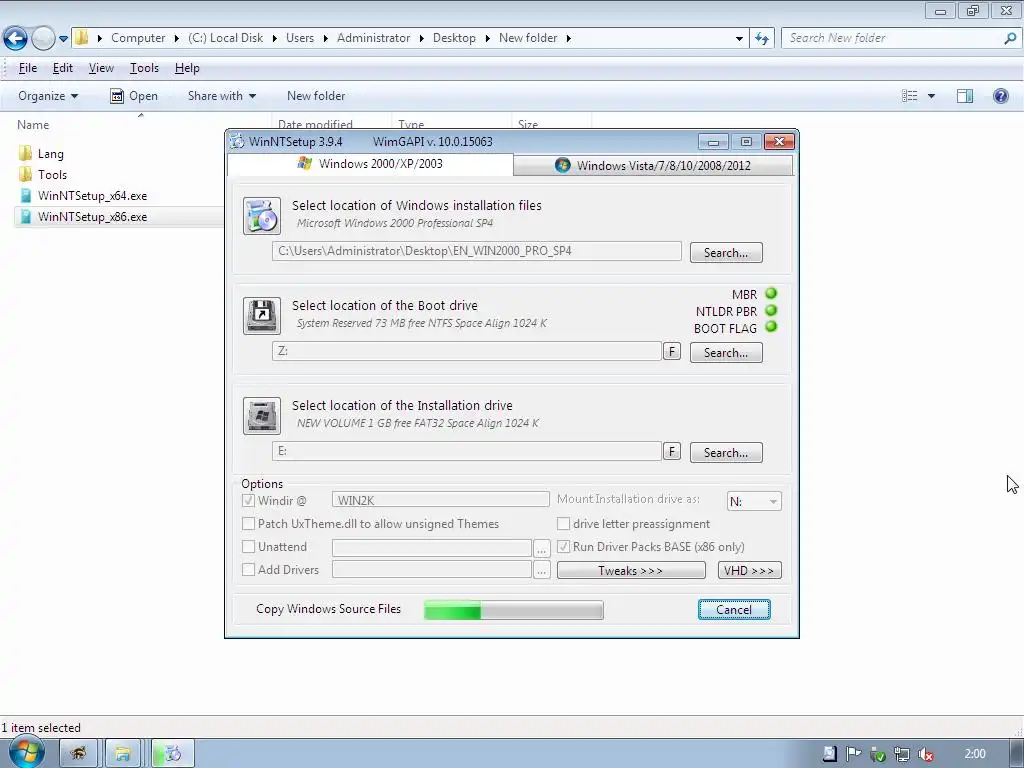This screenshot has height=768, width=1024.
Task: Click the Windows installation files CD icon
Action: pyautogui.click(x=262, y=216)
